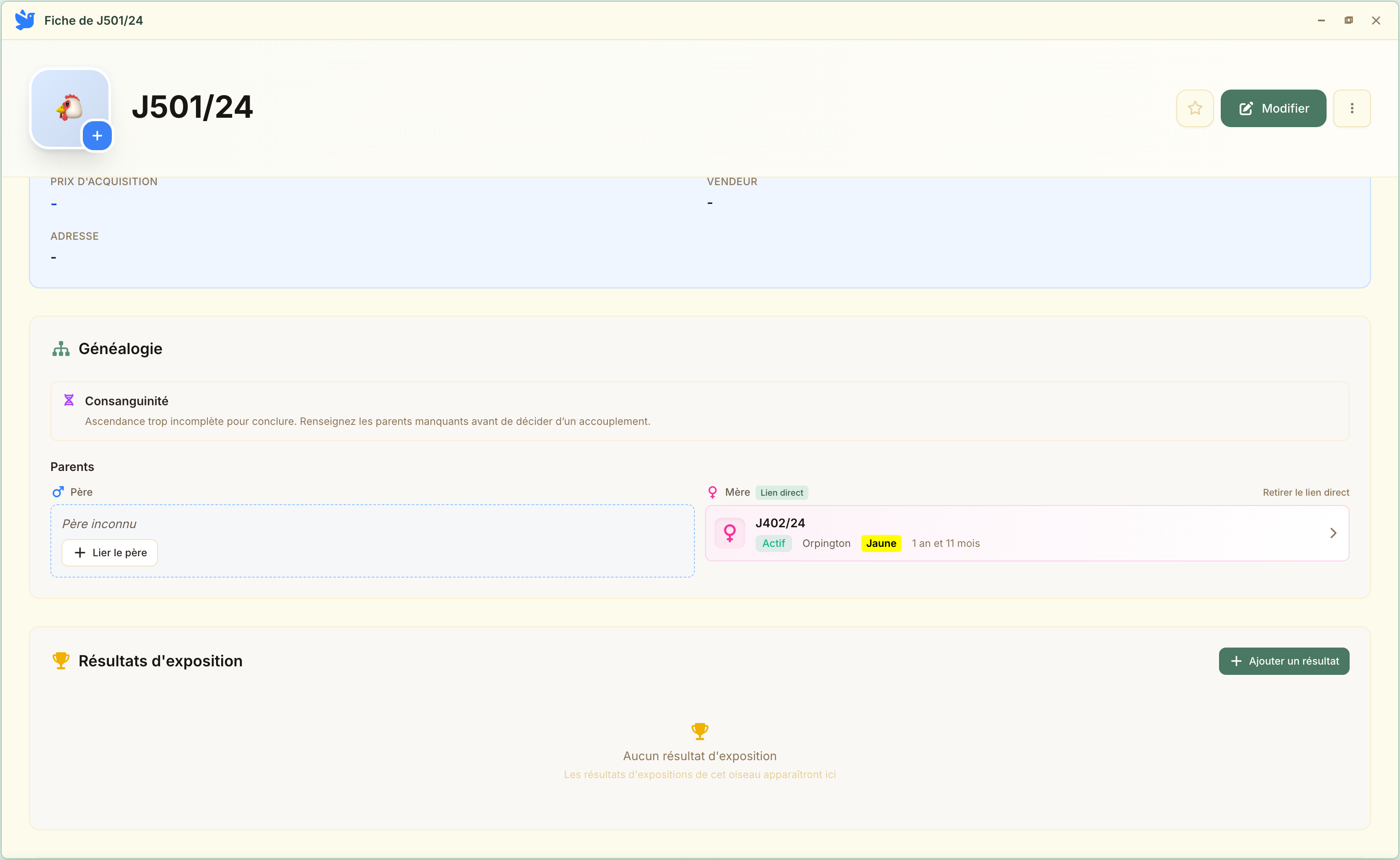This screenshot has height=860, width=1400.
Task: Click the 'Aucun résultat d'exposition' text
Action: click(x=700, y=756)
